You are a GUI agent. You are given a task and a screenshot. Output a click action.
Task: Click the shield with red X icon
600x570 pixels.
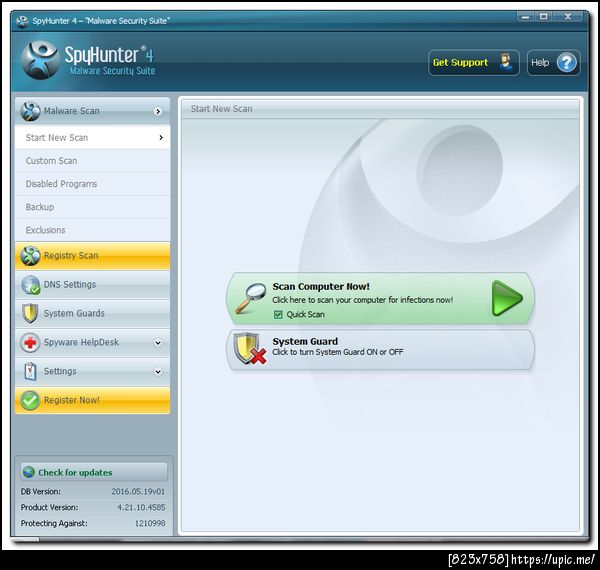point(250,348)
